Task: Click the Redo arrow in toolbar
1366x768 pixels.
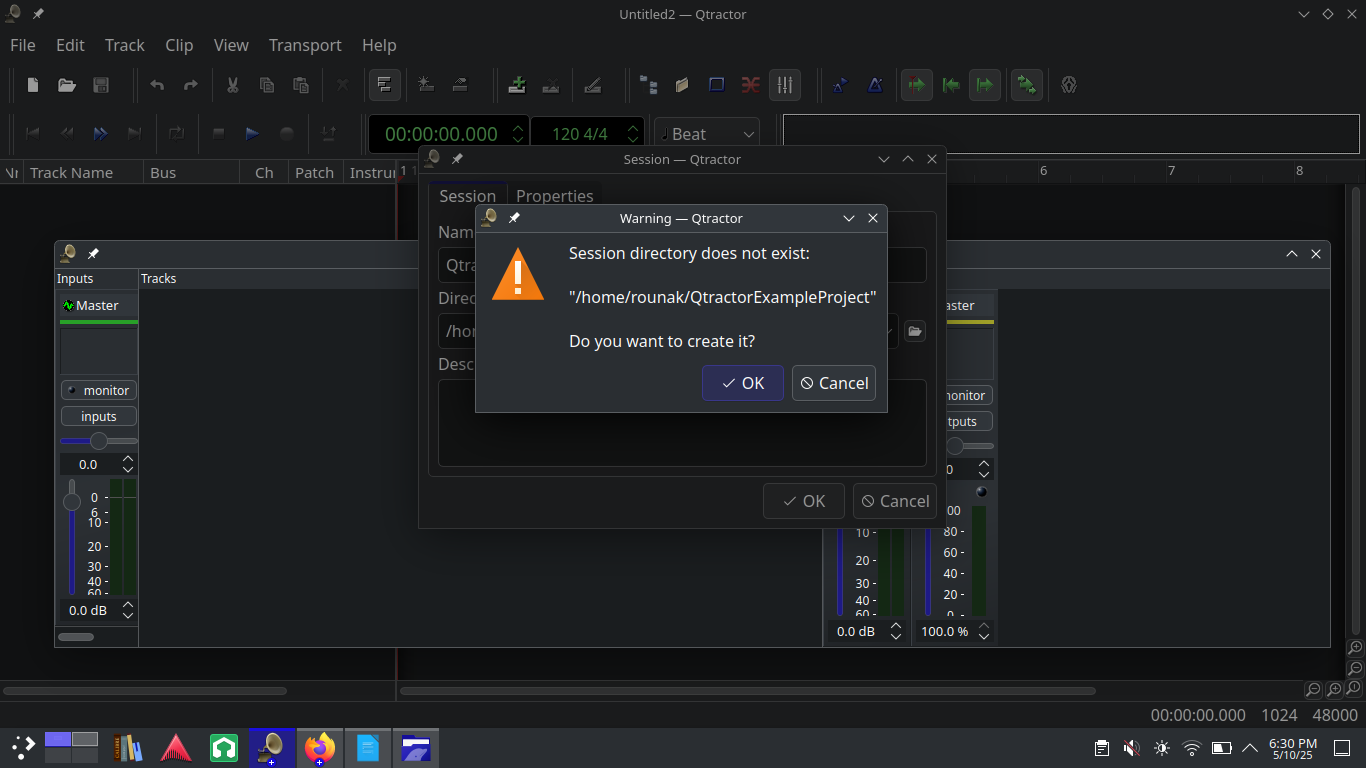Action: coord(190,85)
